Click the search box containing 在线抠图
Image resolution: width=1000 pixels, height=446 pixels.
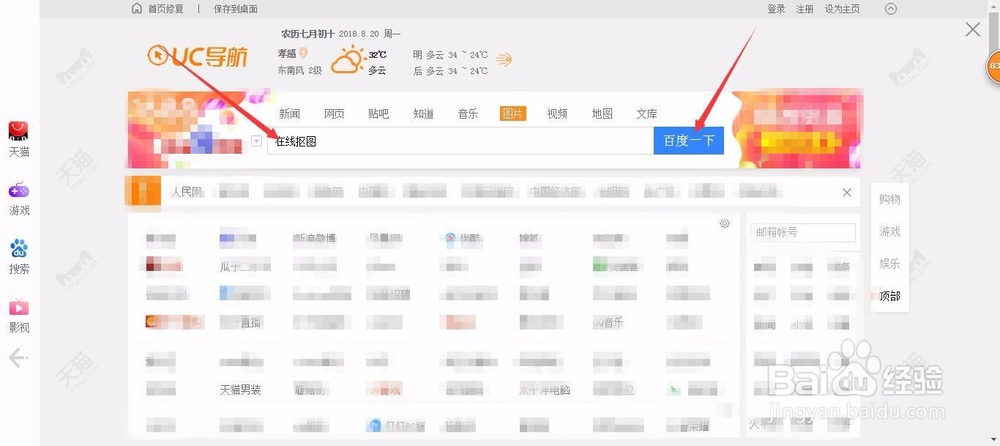460,141
